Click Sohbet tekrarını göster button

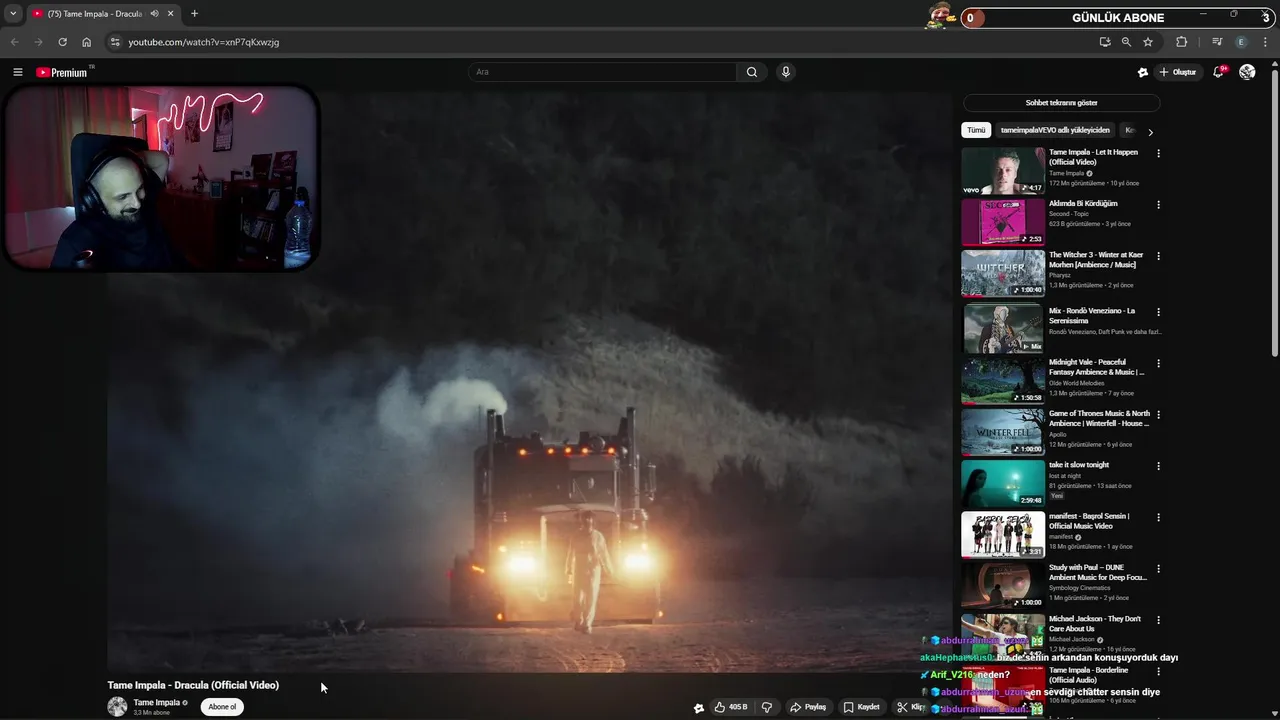(x=1061, y=103)
